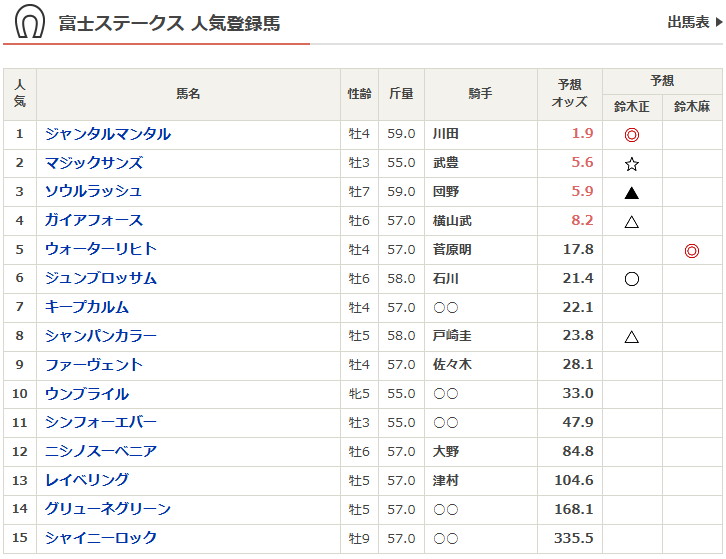
Task: Select the 鈴木麻 predictor column header
Action: [x=691, y=107]
